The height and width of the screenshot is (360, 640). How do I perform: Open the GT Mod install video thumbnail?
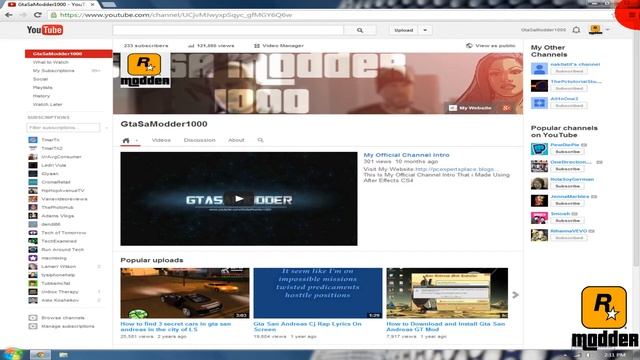point(447,293)
